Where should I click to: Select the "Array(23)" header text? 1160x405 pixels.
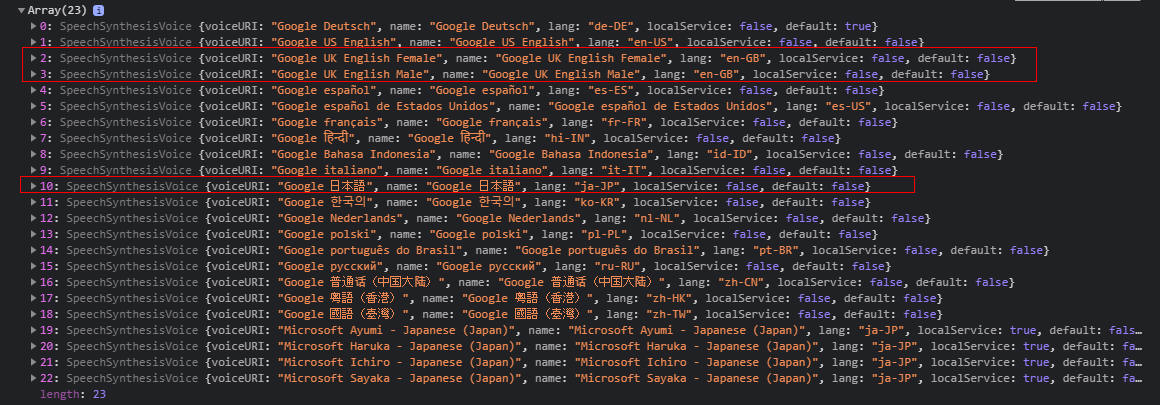click(x=58, y=11)
